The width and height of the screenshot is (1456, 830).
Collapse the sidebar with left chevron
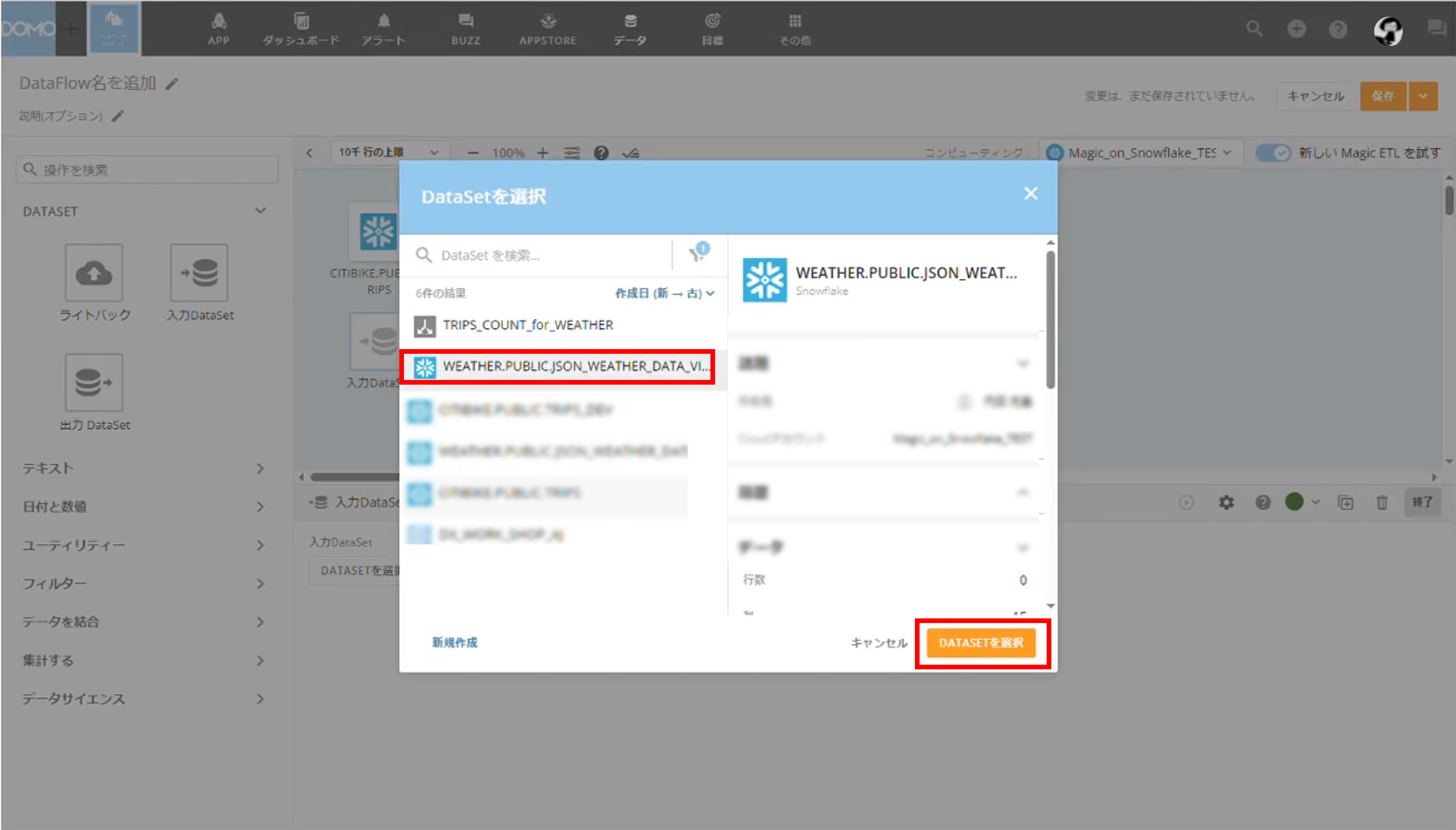309,153
